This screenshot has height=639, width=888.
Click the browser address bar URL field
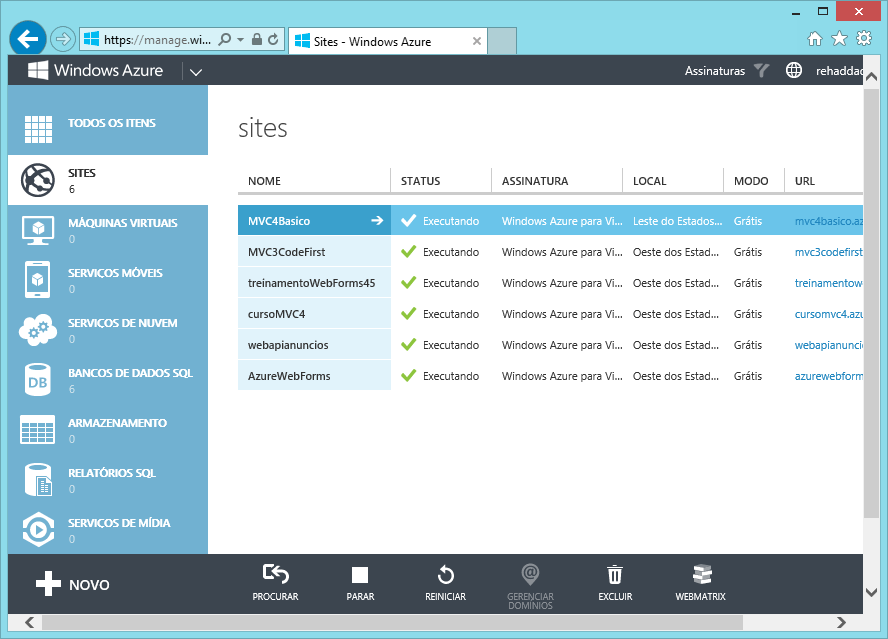[x=157, y=40]
